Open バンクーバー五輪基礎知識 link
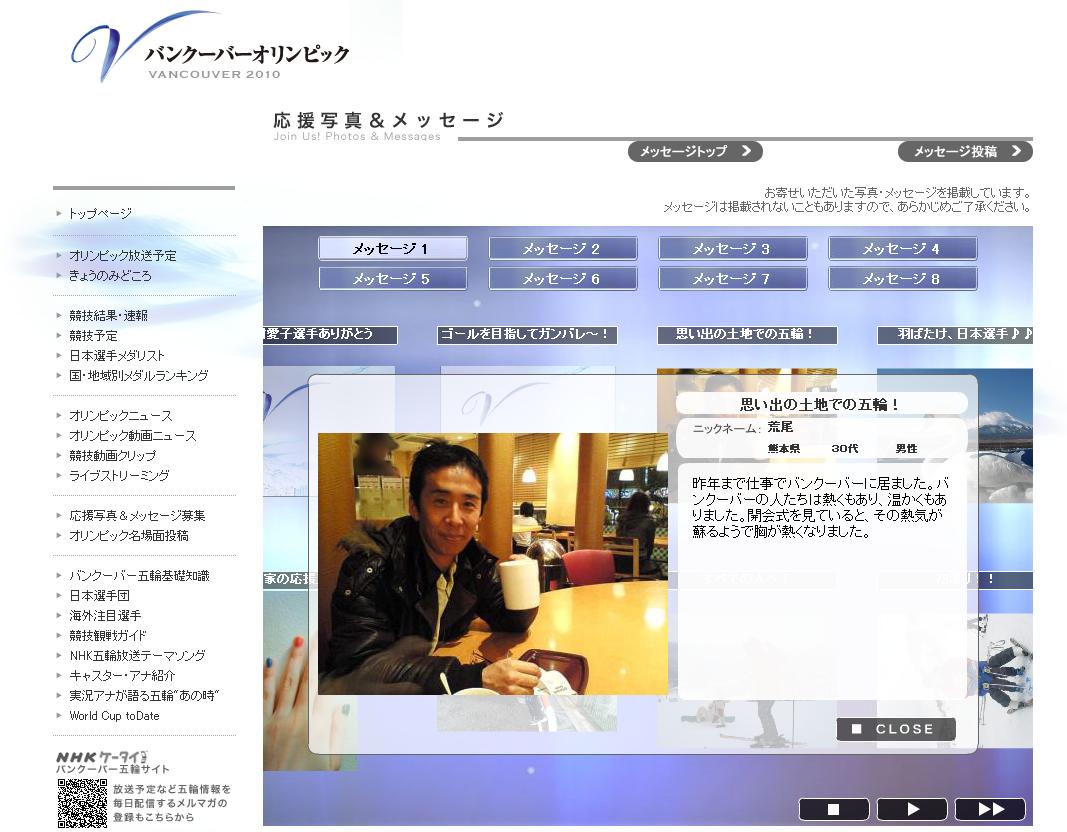 [139, 576]
